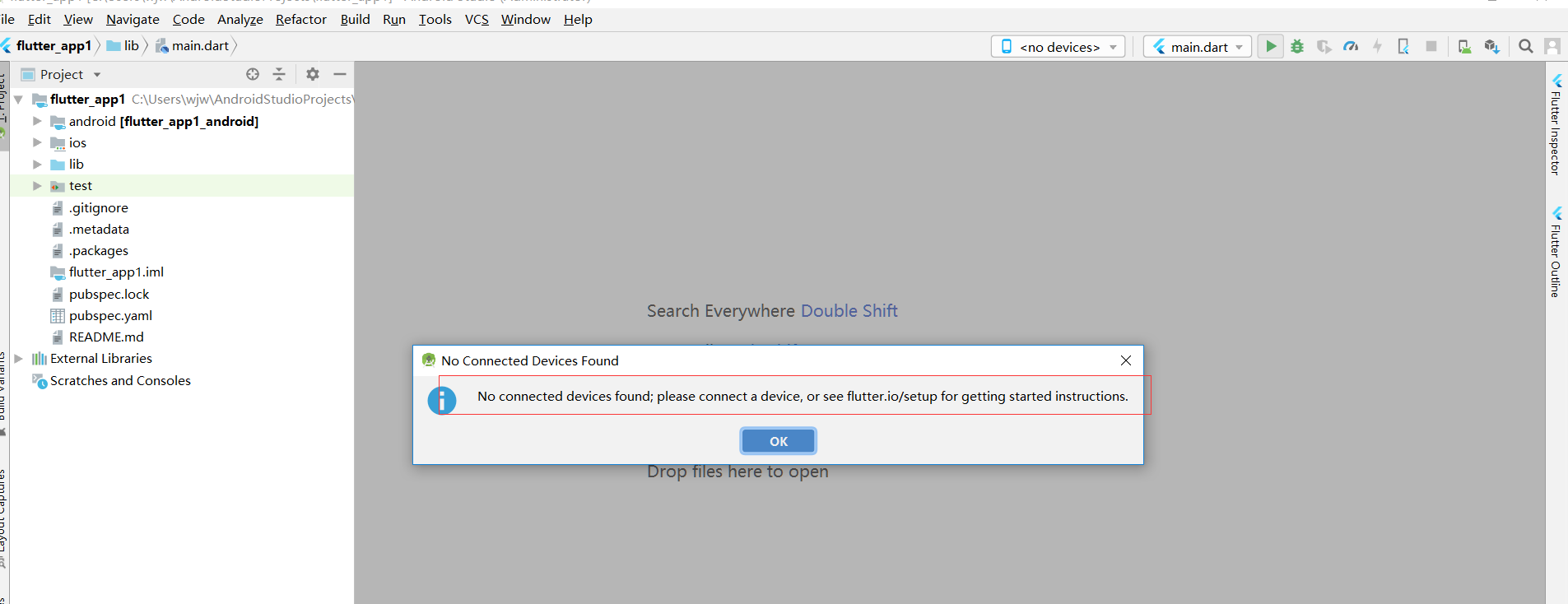Attach debugger to Flutter process icon
Image resolution: width=1568 pixels, height=604 pixels.
tap(1403, 46)
